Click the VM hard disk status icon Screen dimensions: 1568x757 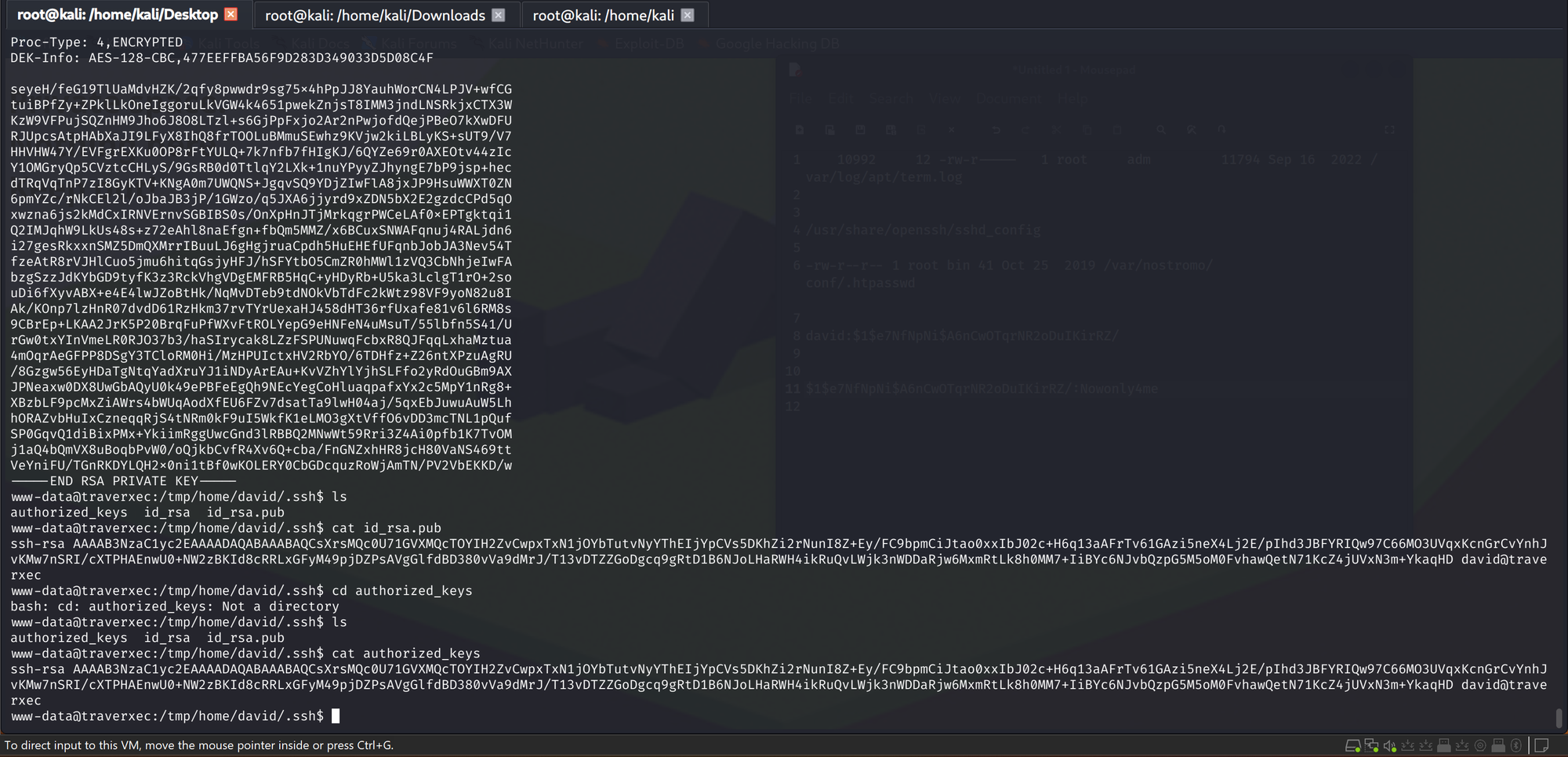(1353, 745)
